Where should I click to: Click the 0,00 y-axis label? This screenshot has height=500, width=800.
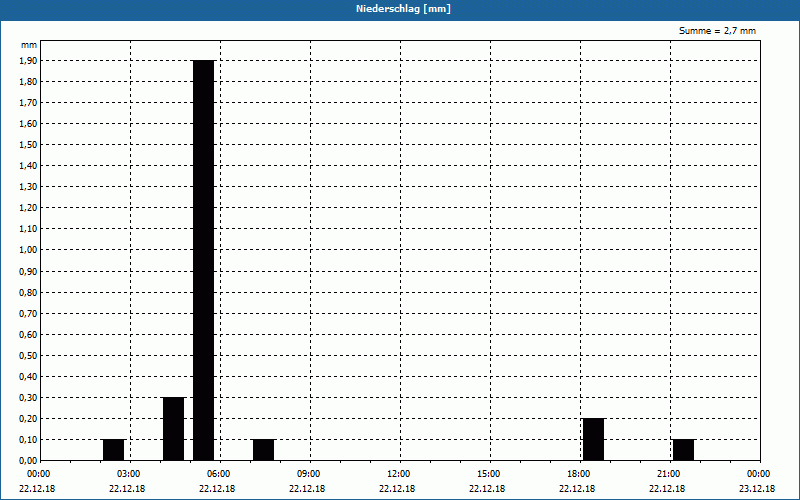[x=28, y=460]
